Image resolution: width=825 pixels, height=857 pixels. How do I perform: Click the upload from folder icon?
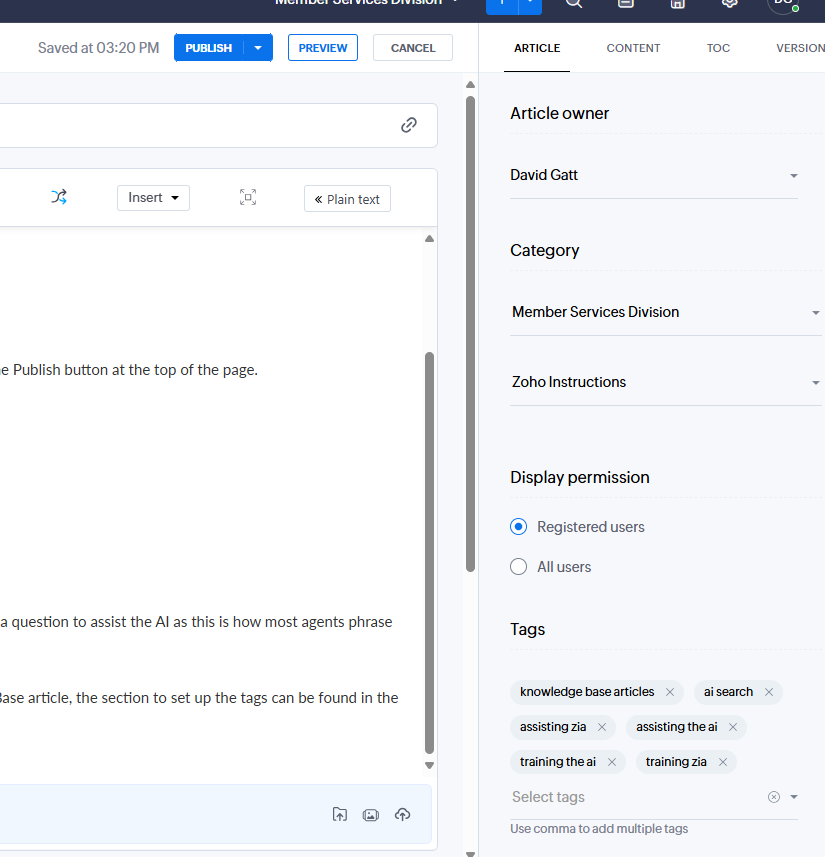tap(340, 814)
